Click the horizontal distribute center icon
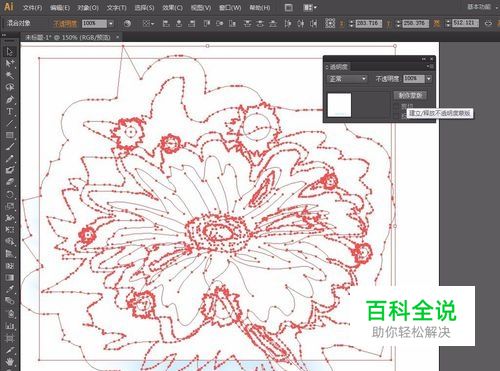Viewport: 500px width, 371px height. pyautogui.click(x=301, y=23)
